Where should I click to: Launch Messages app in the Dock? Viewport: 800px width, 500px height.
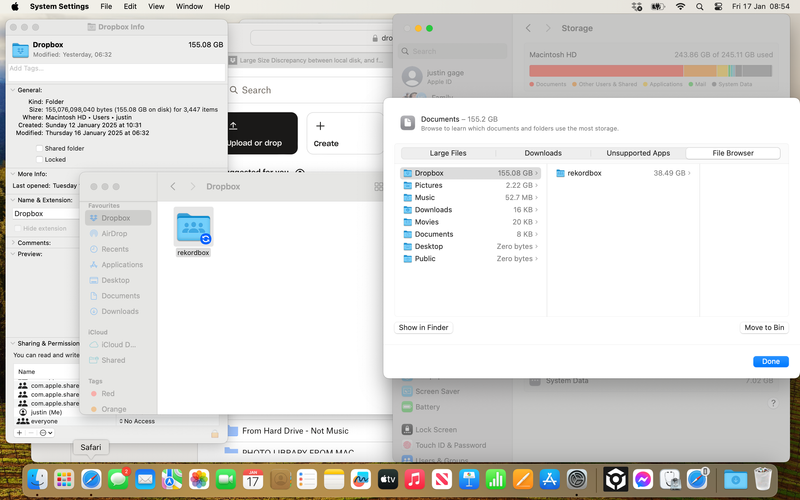(118, 479)
